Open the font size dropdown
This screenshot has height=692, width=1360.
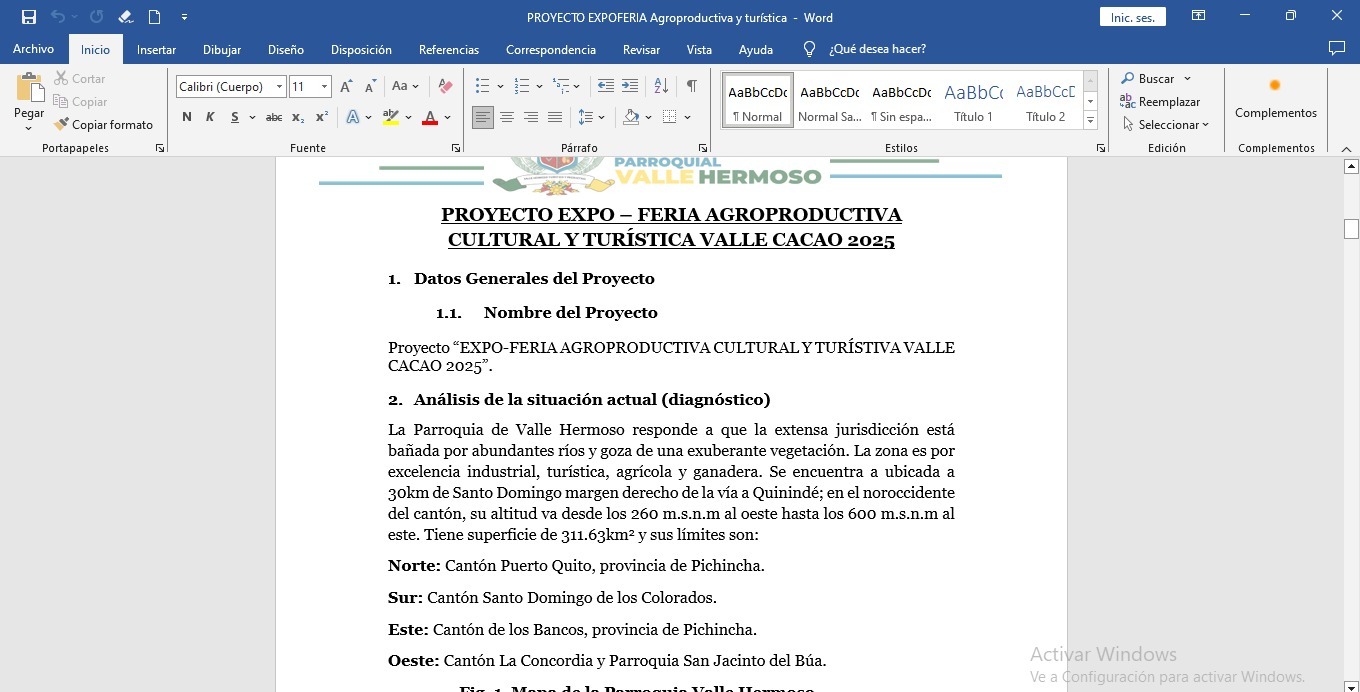point(324,87)
